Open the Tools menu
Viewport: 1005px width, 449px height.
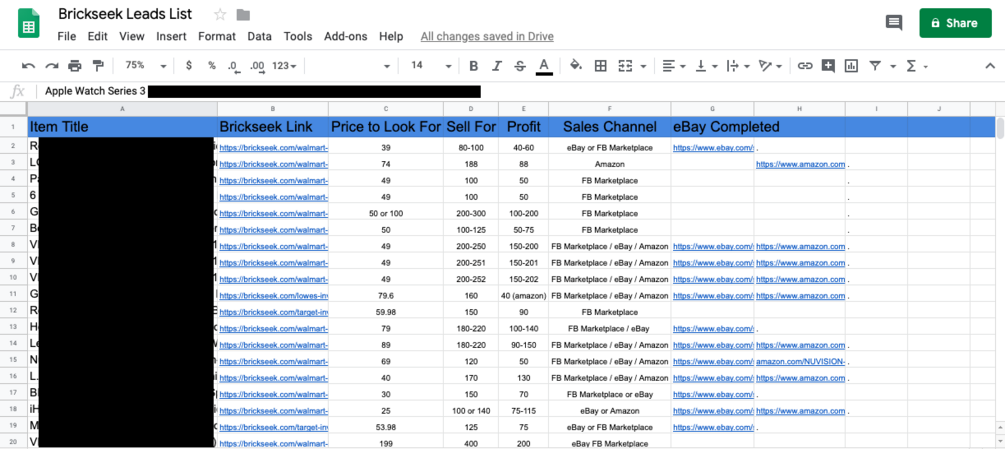(x=298, y=37)
